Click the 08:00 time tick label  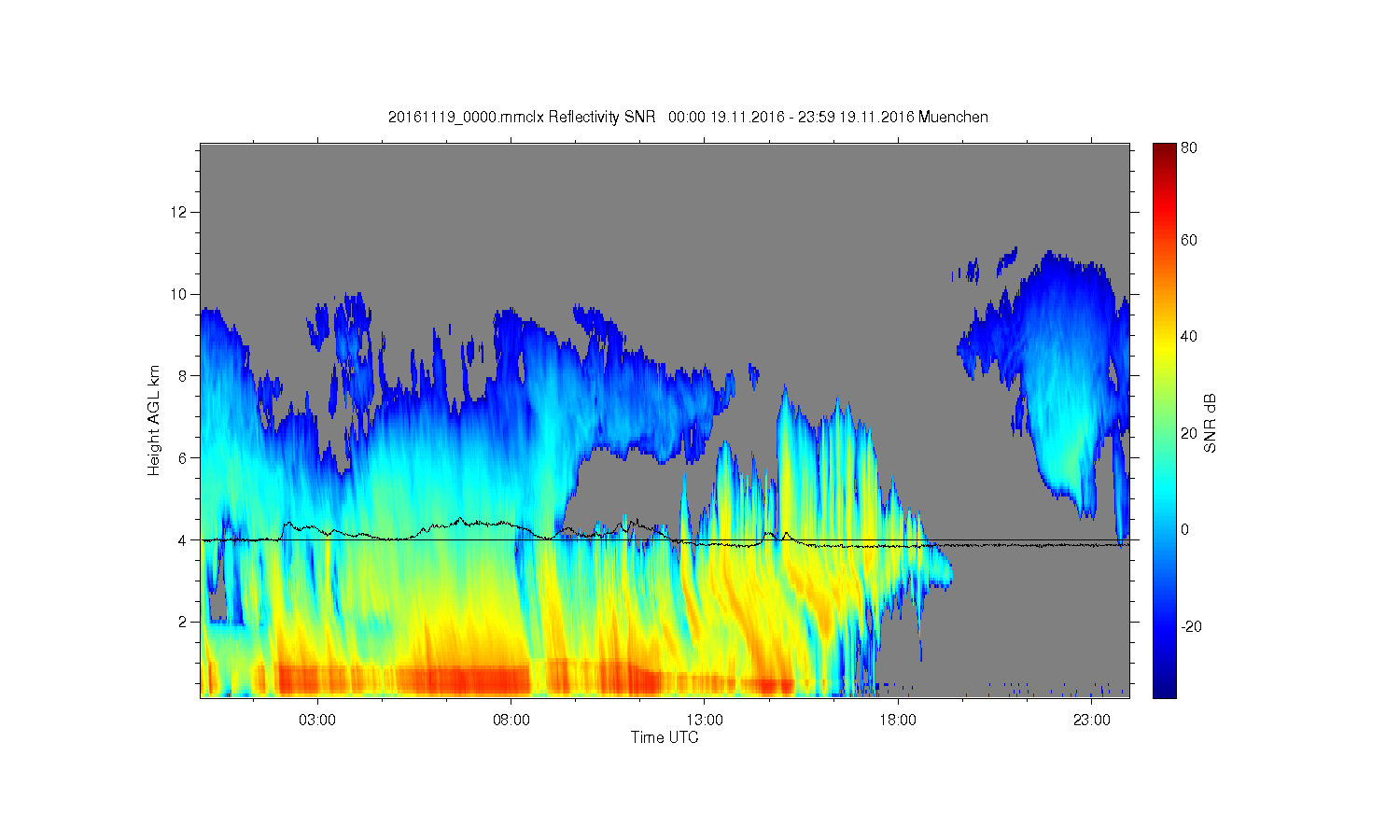click(511, 721)
